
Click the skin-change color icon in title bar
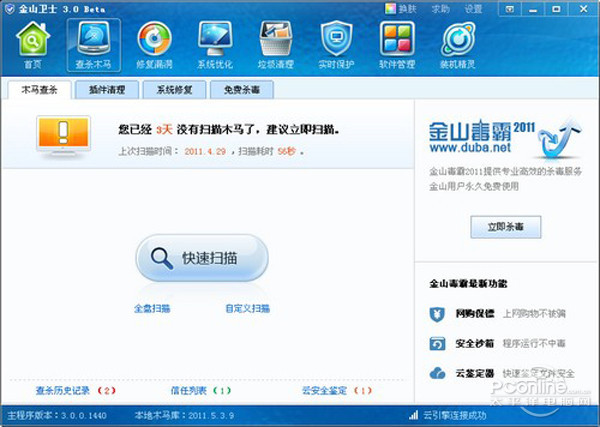pos(390,9)
